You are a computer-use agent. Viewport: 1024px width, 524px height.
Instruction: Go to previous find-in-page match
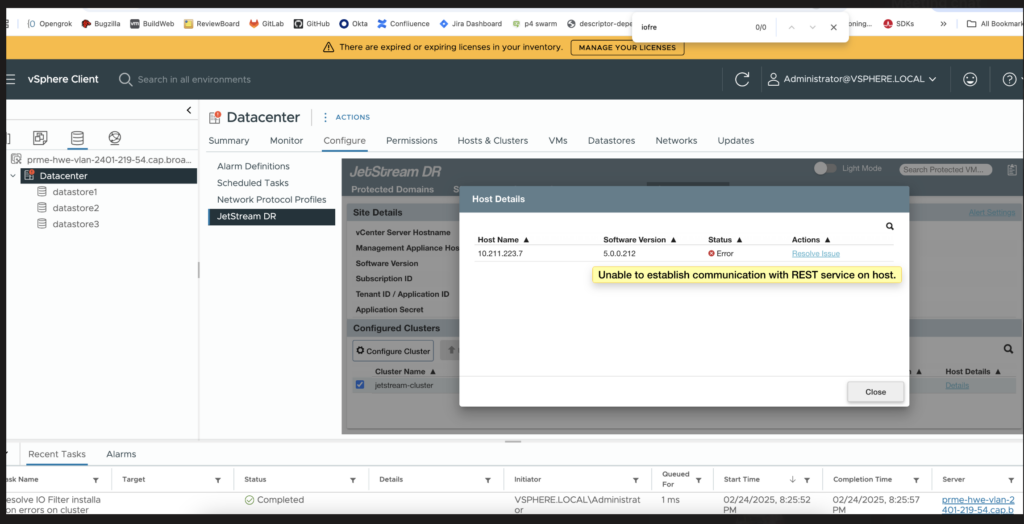[791, 27]
